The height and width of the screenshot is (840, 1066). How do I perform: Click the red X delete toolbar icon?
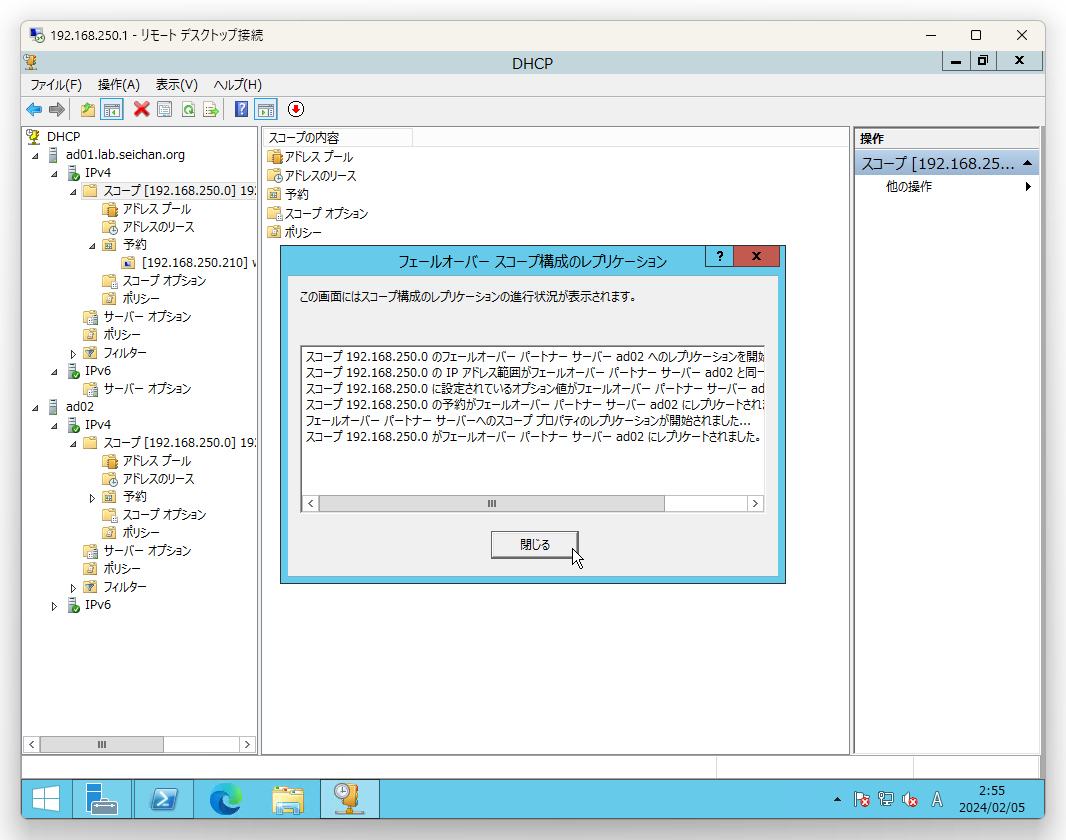click(x=141, y=109)
